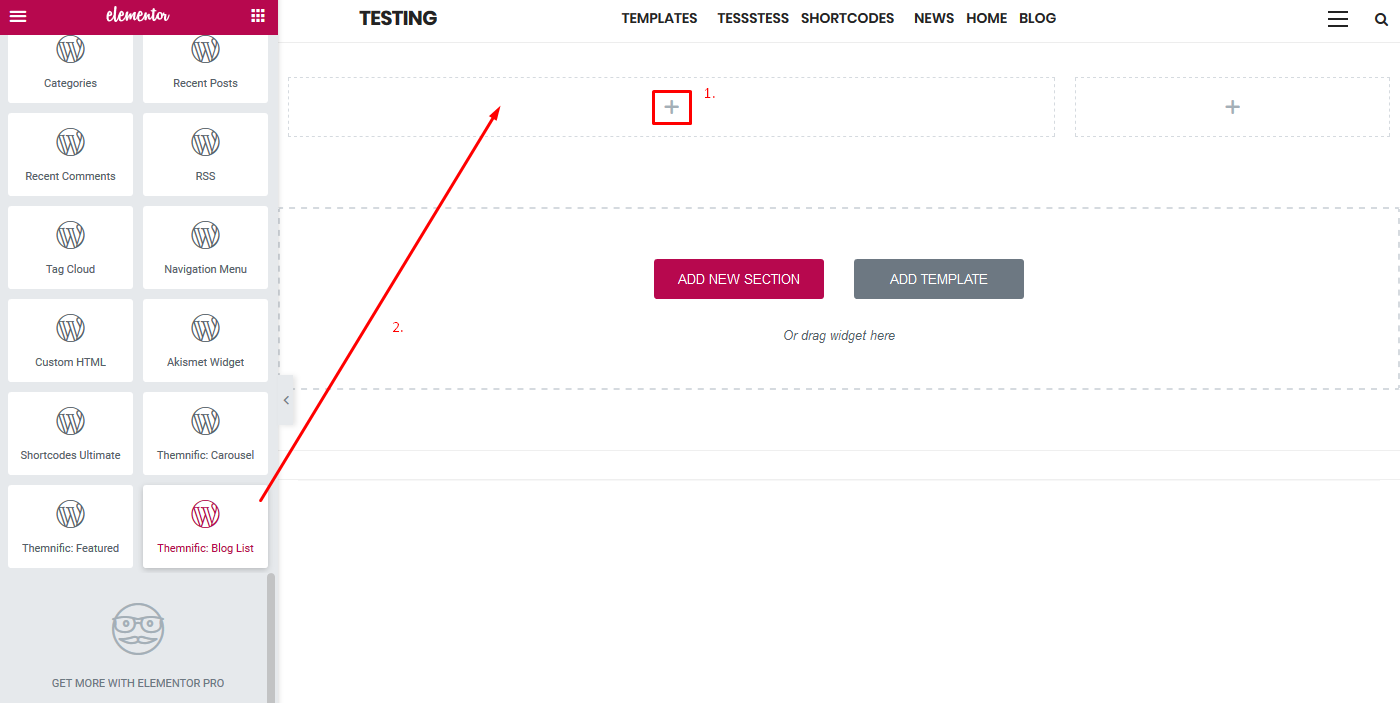Open the TEMPLATES menu item
This screenshot has height=703, width=1400.
tap(659, 18)
